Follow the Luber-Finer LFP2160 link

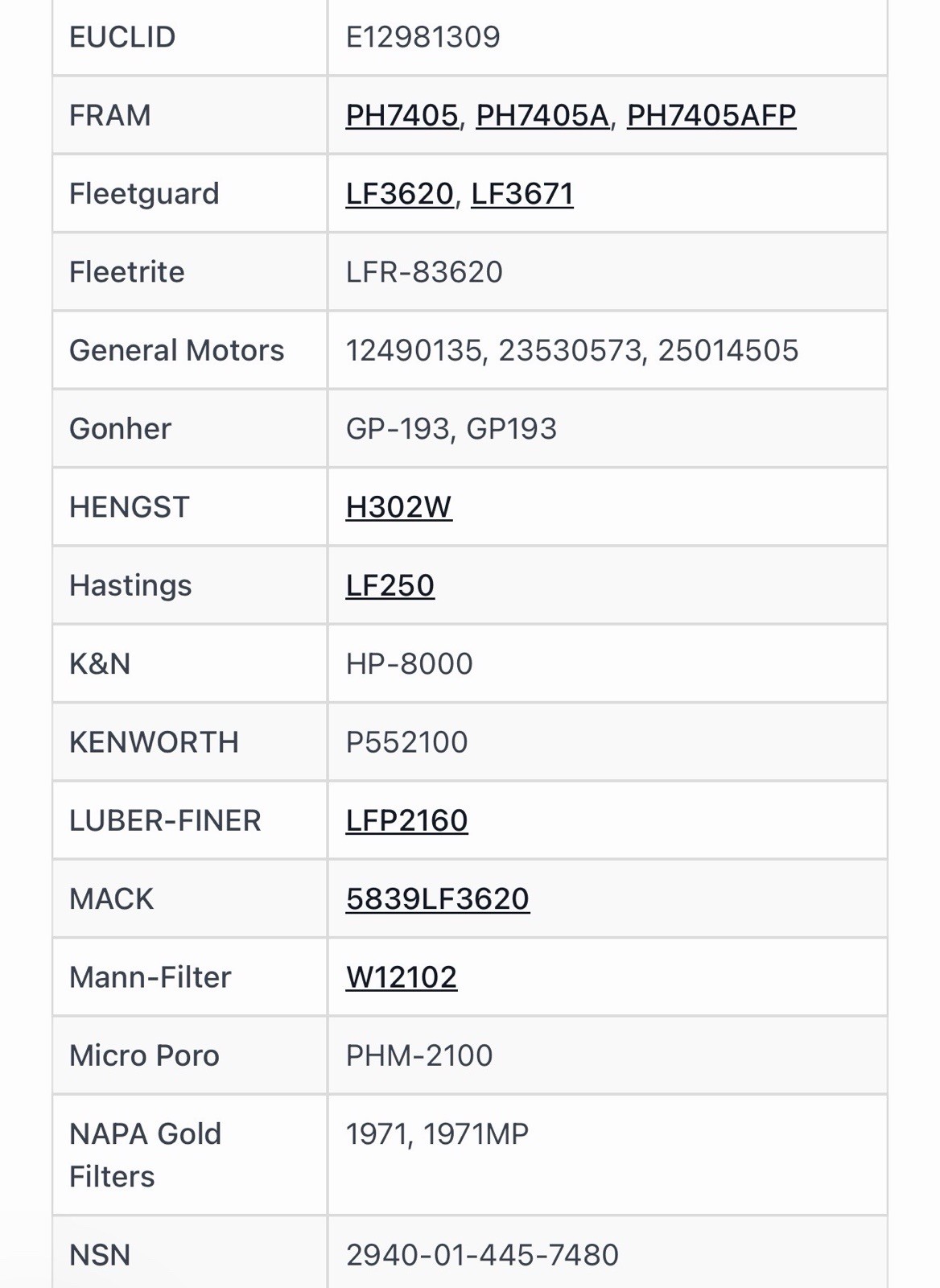[406, 820]
